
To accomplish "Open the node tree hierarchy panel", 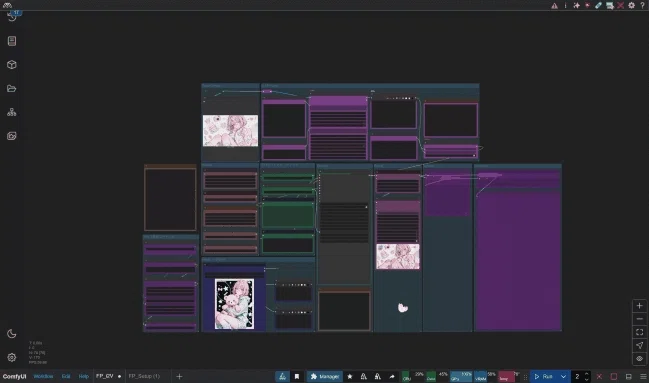I will tap(12, 112).
